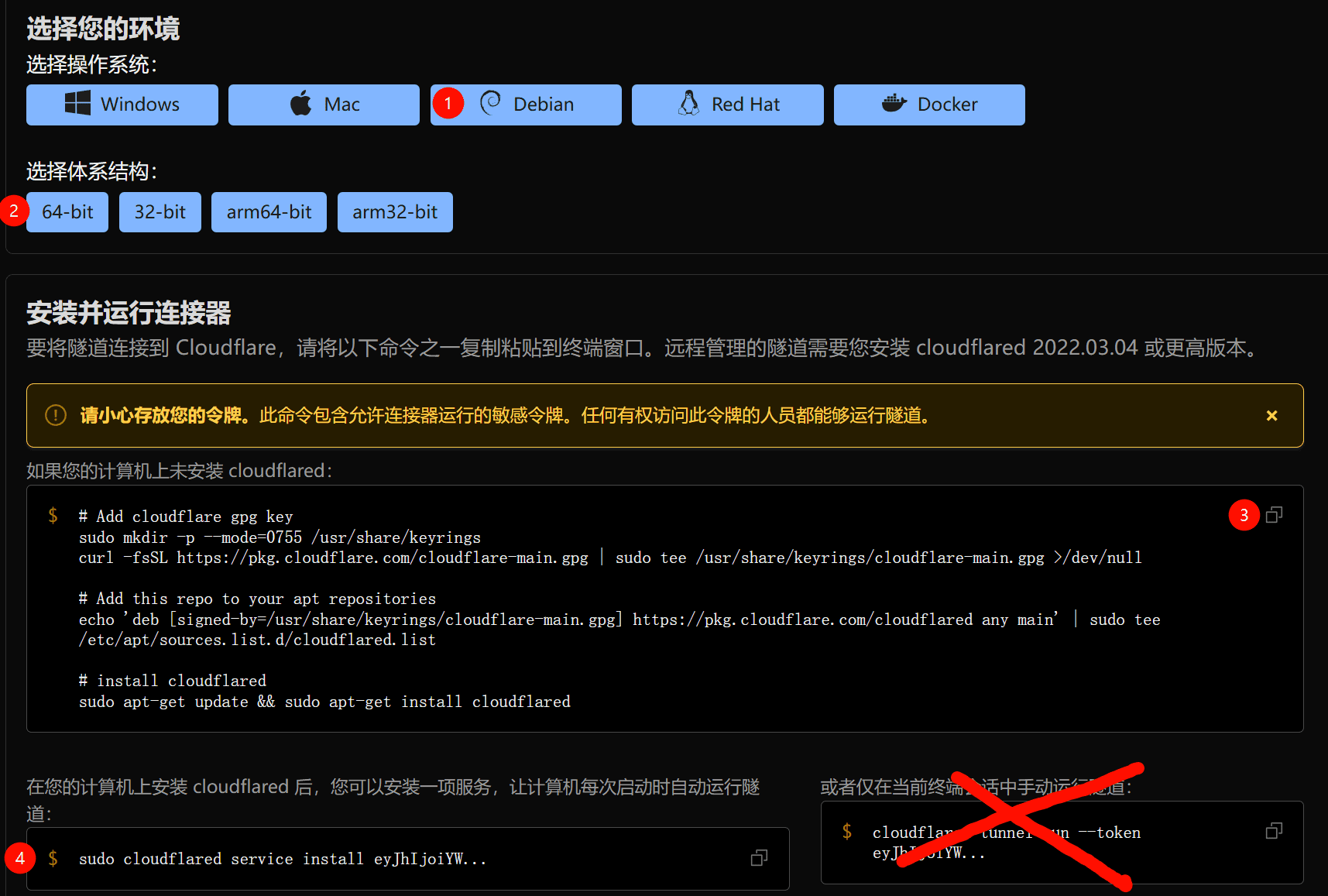The height and width of the screenshot is (896, 1328).
Task: Choose the 64-bit architecture
Action: tap(67, 212)
